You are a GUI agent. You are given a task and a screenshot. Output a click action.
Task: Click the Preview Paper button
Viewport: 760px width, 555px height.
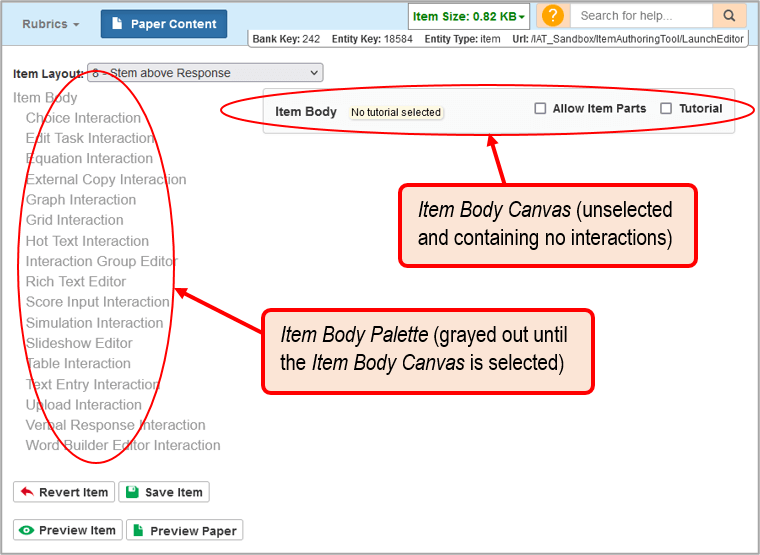[x=185, y=530]
